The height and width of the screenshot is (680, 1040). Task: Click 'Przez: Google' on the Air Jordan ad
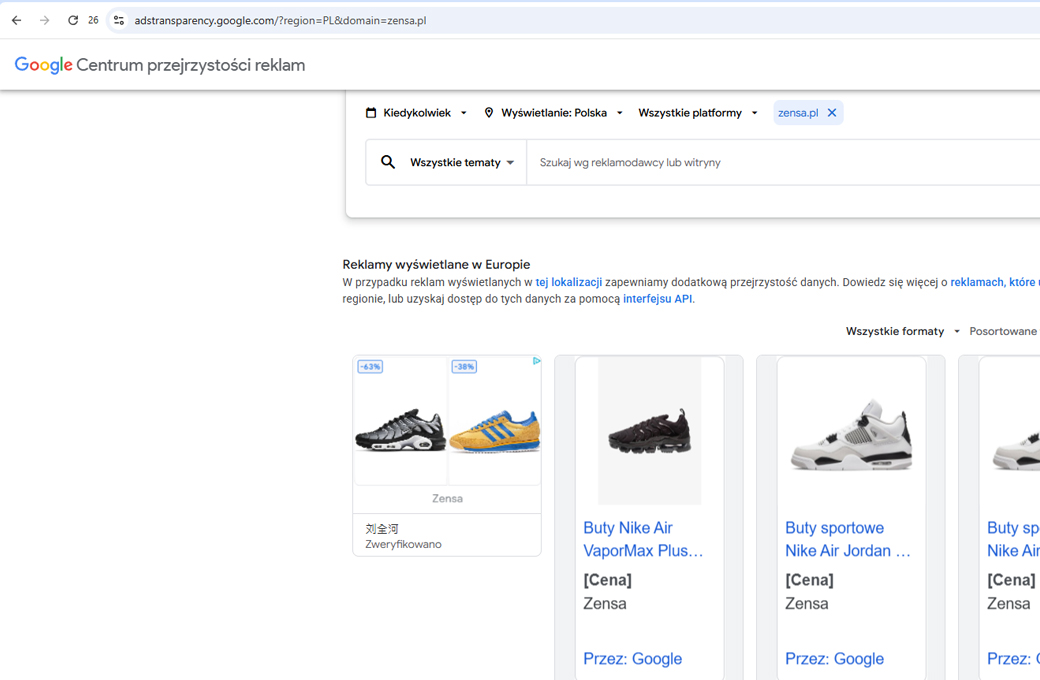point(834,659)
